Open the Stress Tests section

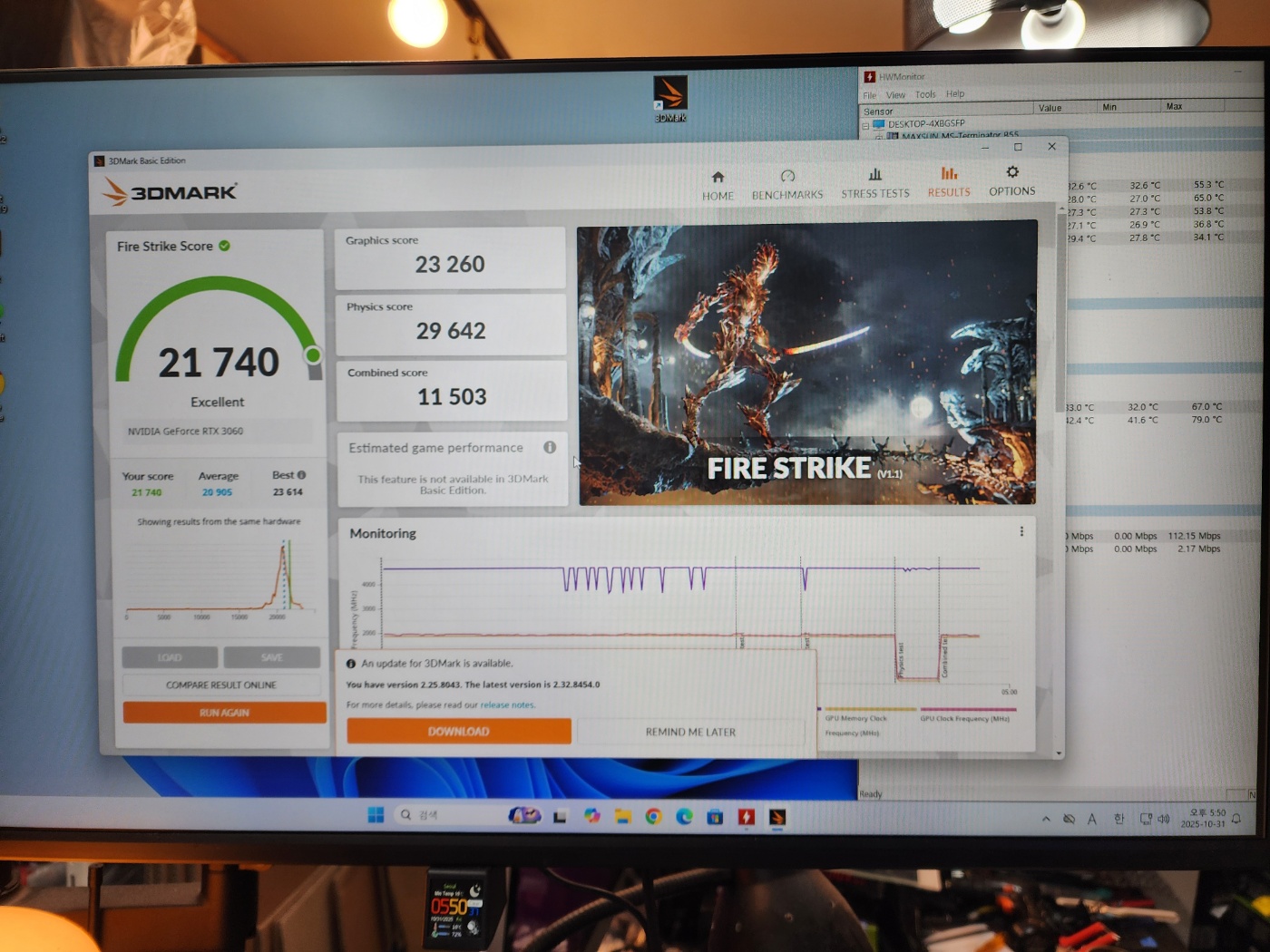point(874,183)
